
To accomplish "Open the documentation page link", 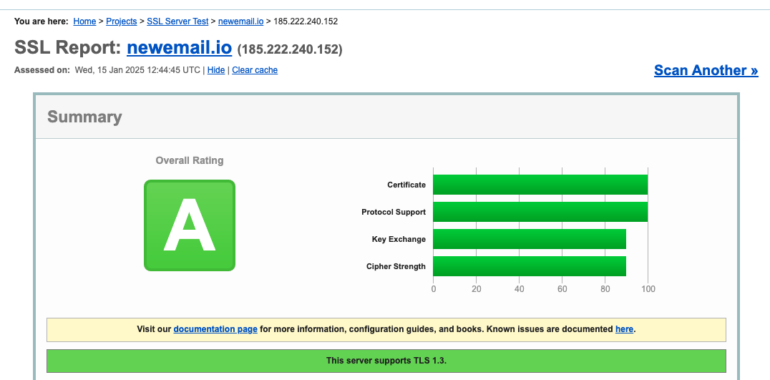I will click(x=215, y=329).
